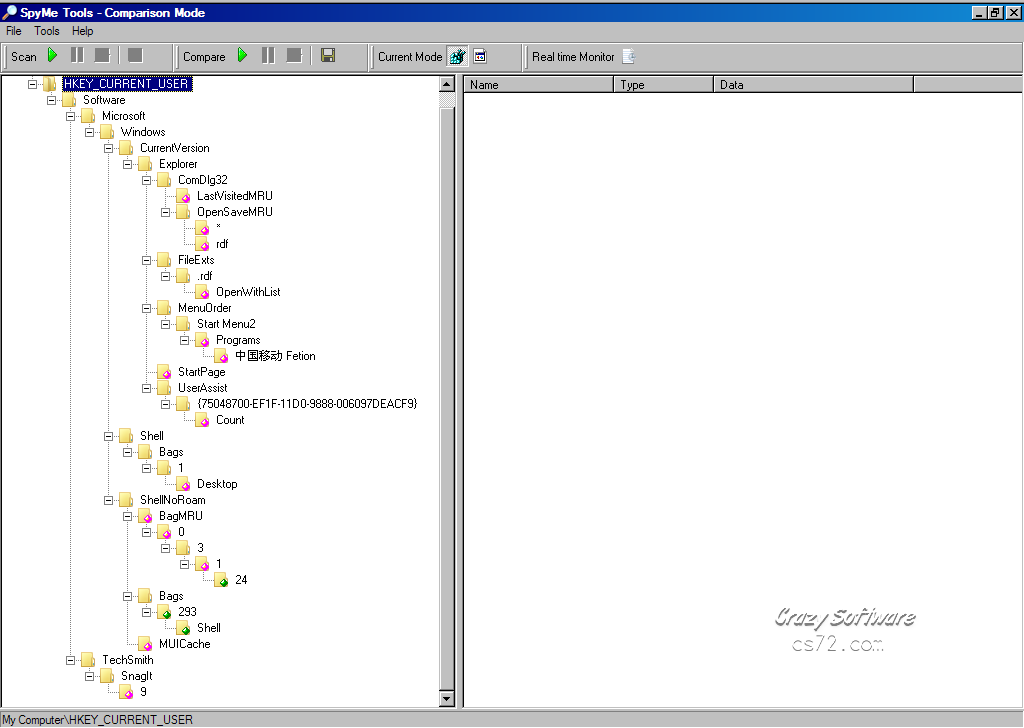Click the OpenWithList folder icon

tap(202, 292)
